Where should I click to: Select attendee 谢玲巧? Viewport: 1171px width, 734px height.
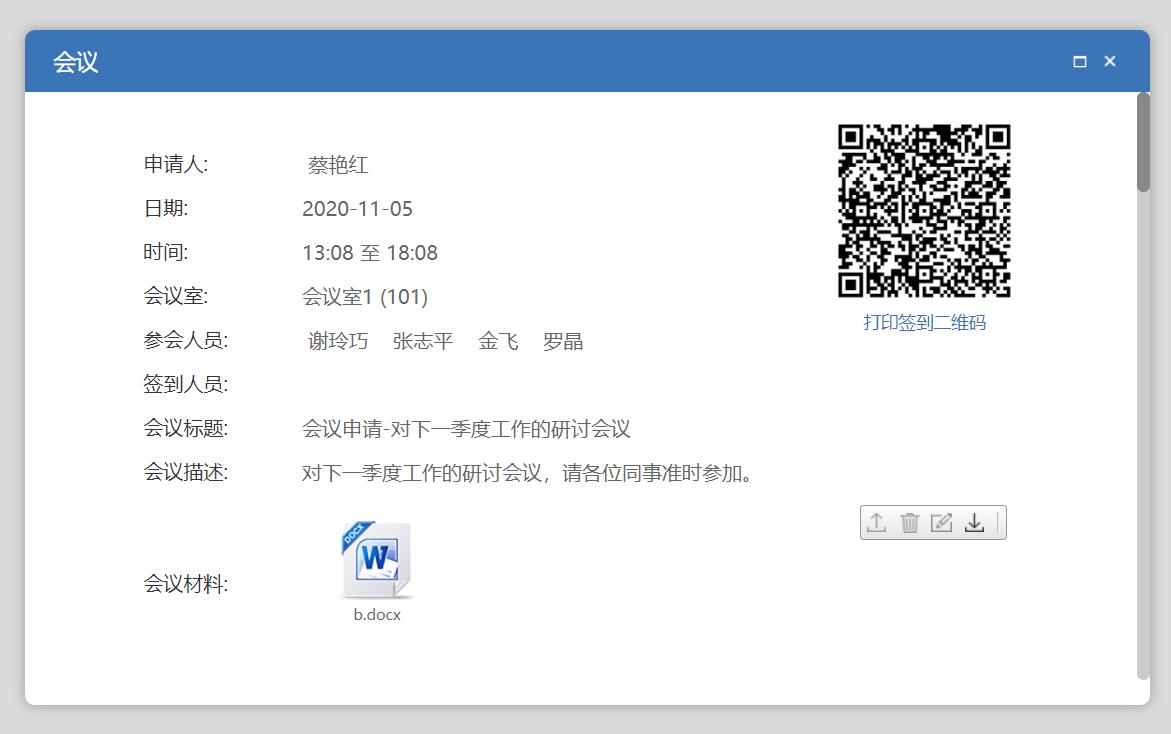(x=338, y=341)
